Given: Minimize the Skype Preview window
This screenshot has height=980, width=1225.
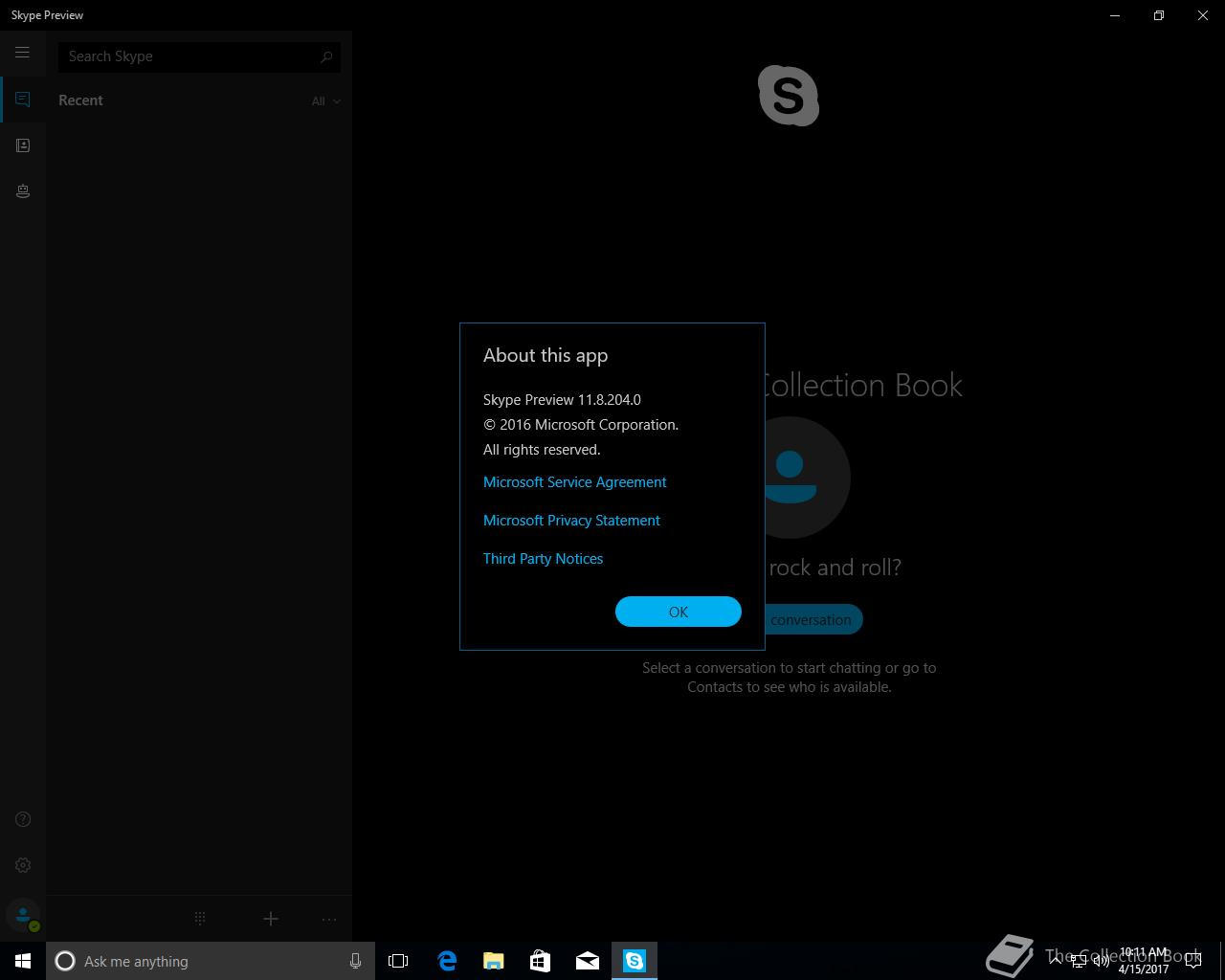Looking at the screenshot, I should [x=1115, y=15].
